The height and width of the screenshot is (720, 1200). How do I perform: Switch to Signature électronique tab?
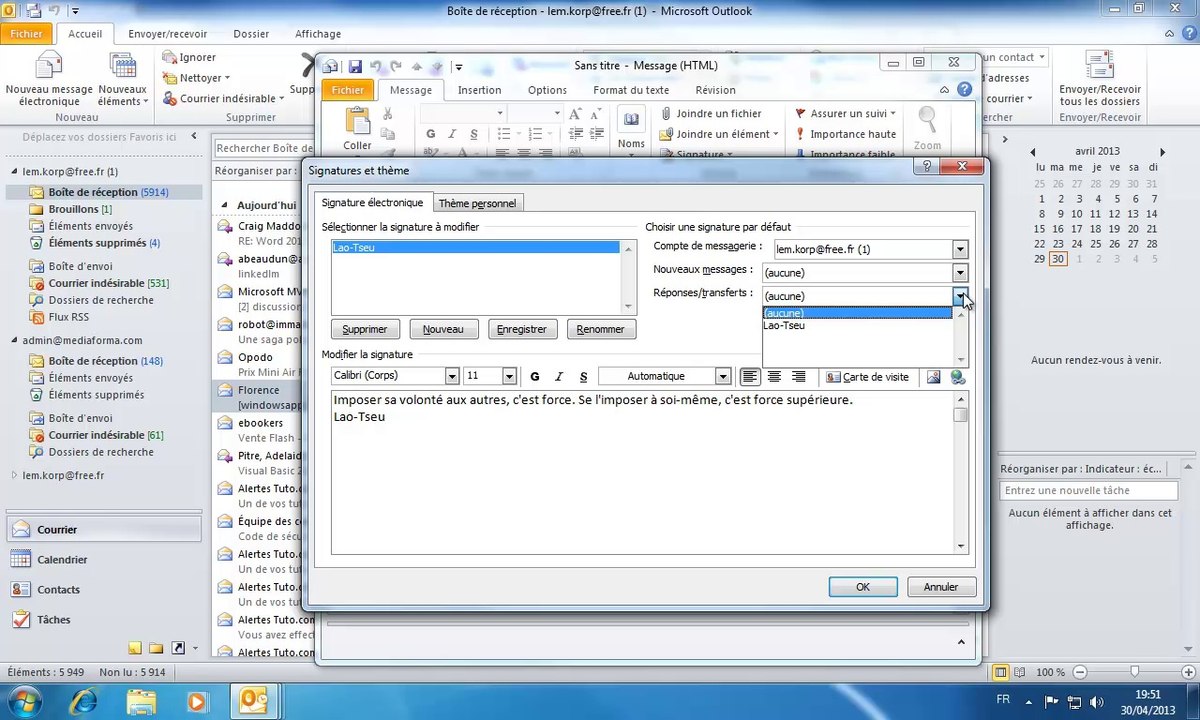(x=372, y=203)
